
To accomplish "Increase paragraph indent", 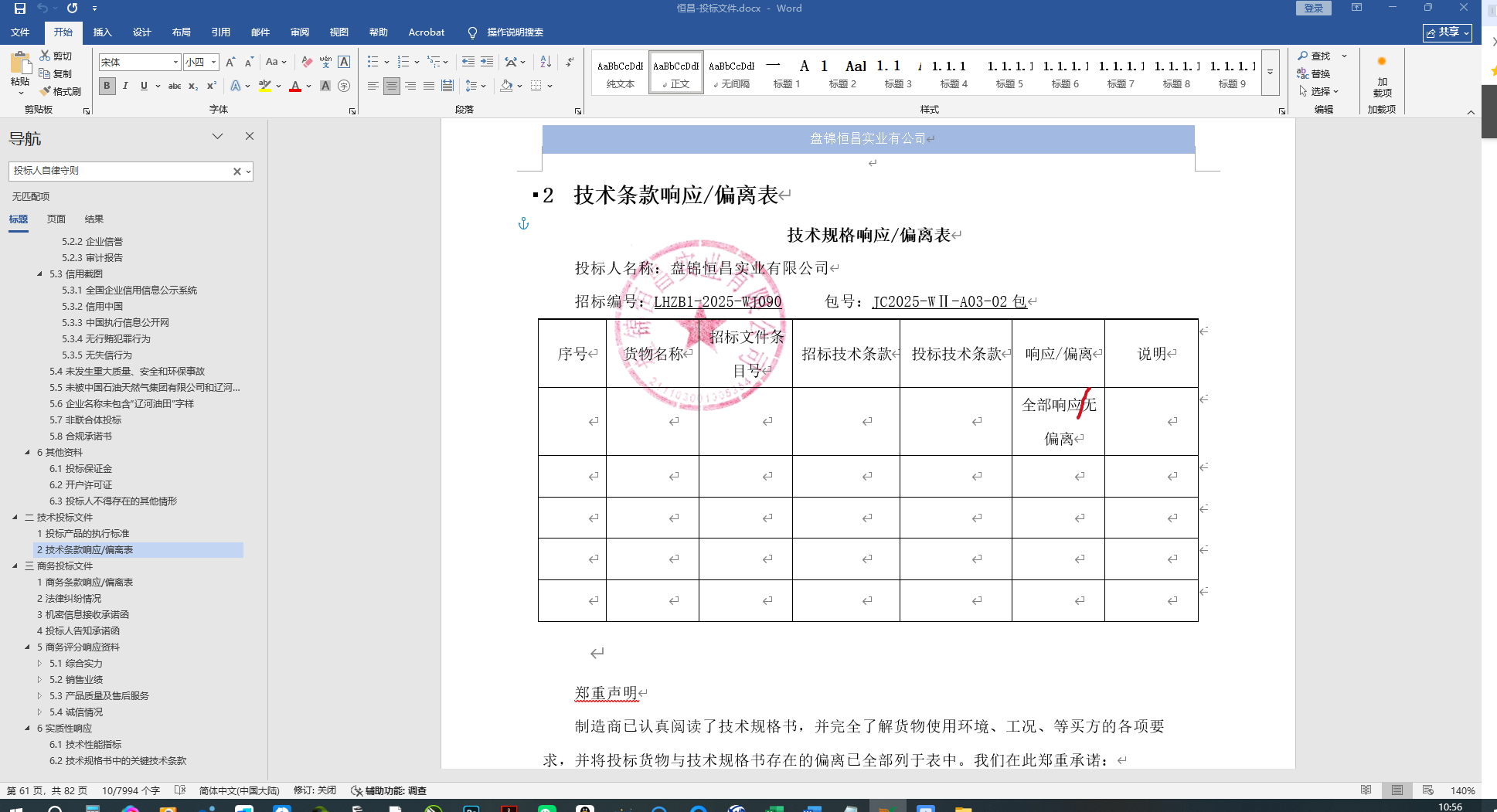I will click(486, 62).
